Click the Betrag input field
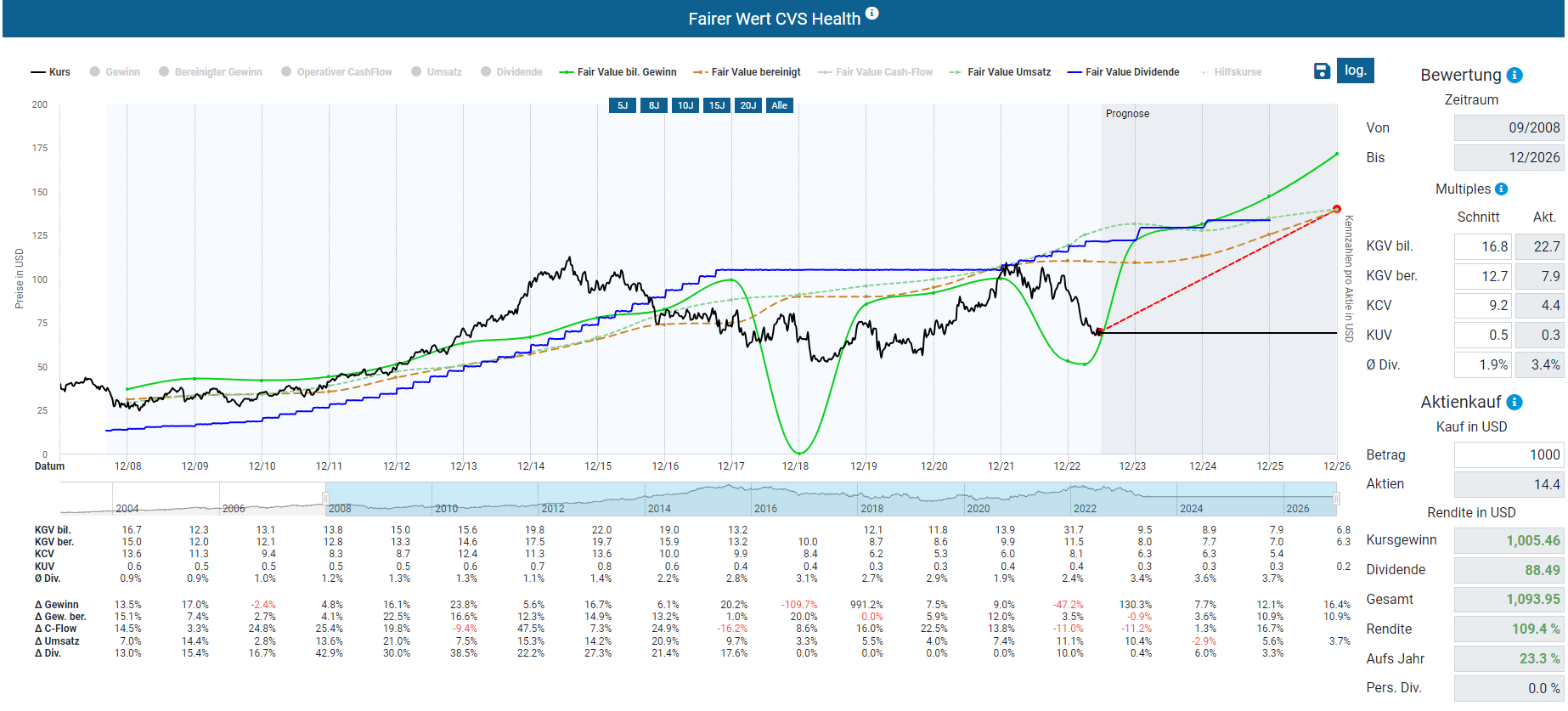The height and width of the screenshot is (711, 1568). tap(1508, 455)
